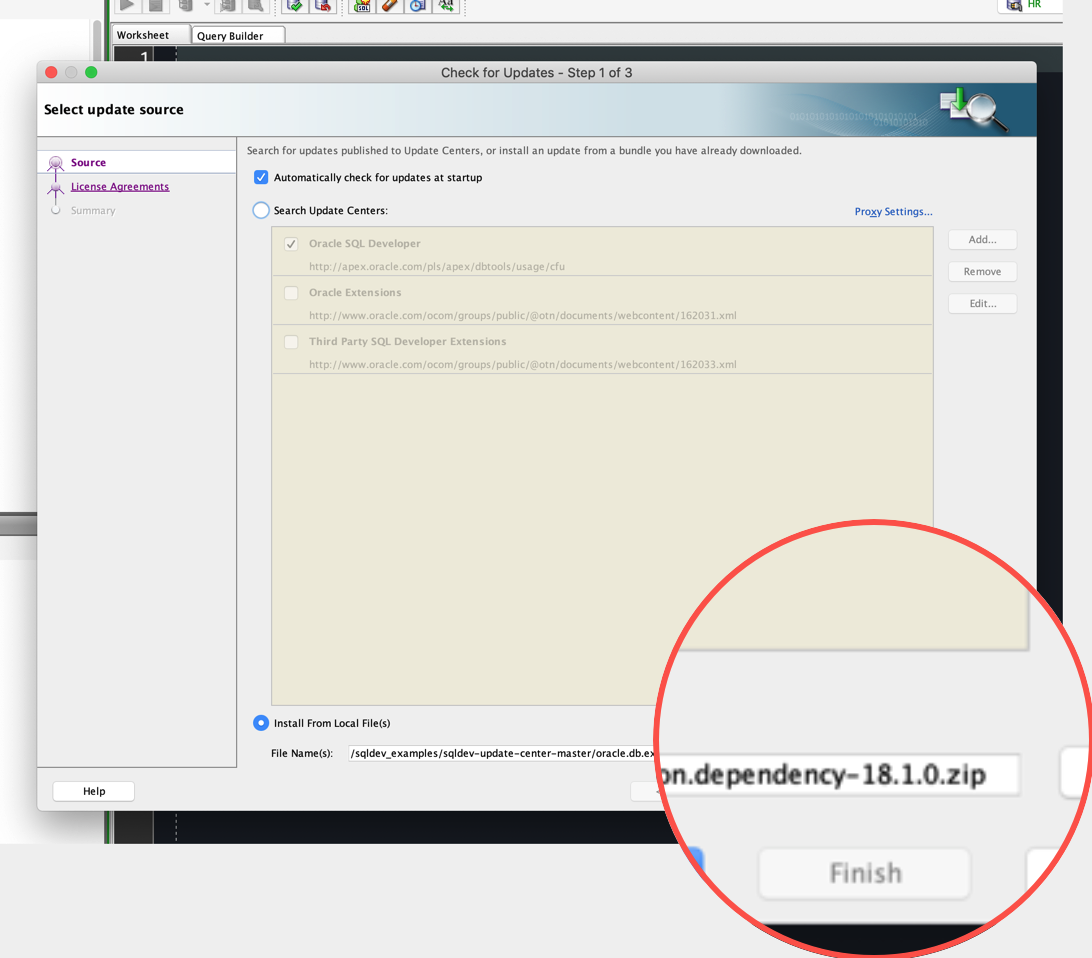The width and height of the screenshot is (1092, 958).
Task: Open the Explain Plan dropdown arrow
Action: coord(207,5)
